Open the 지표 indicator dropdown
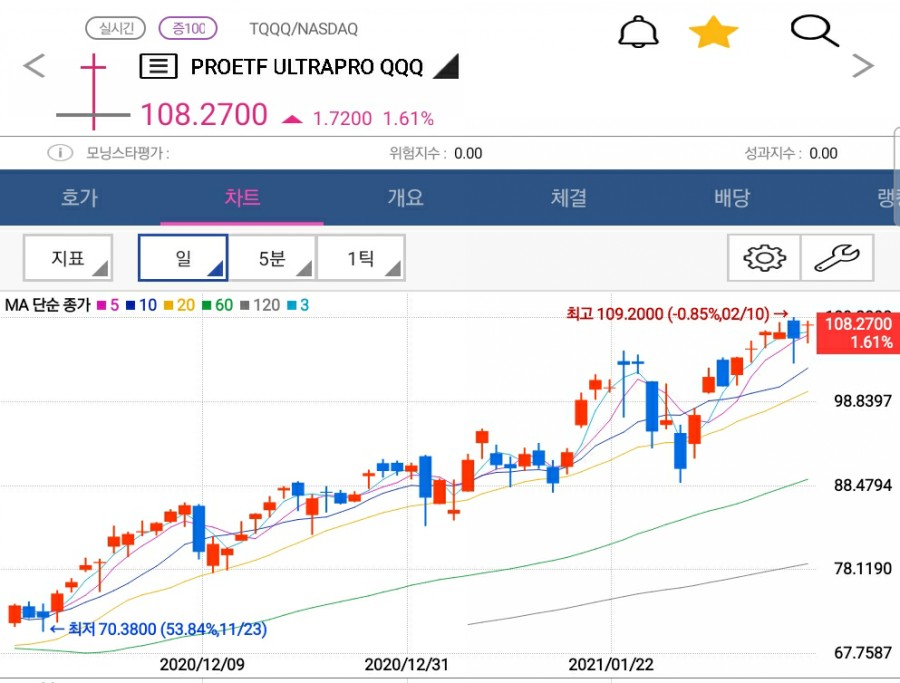Screen dimensions: 900x683 [x=68, y=258]
